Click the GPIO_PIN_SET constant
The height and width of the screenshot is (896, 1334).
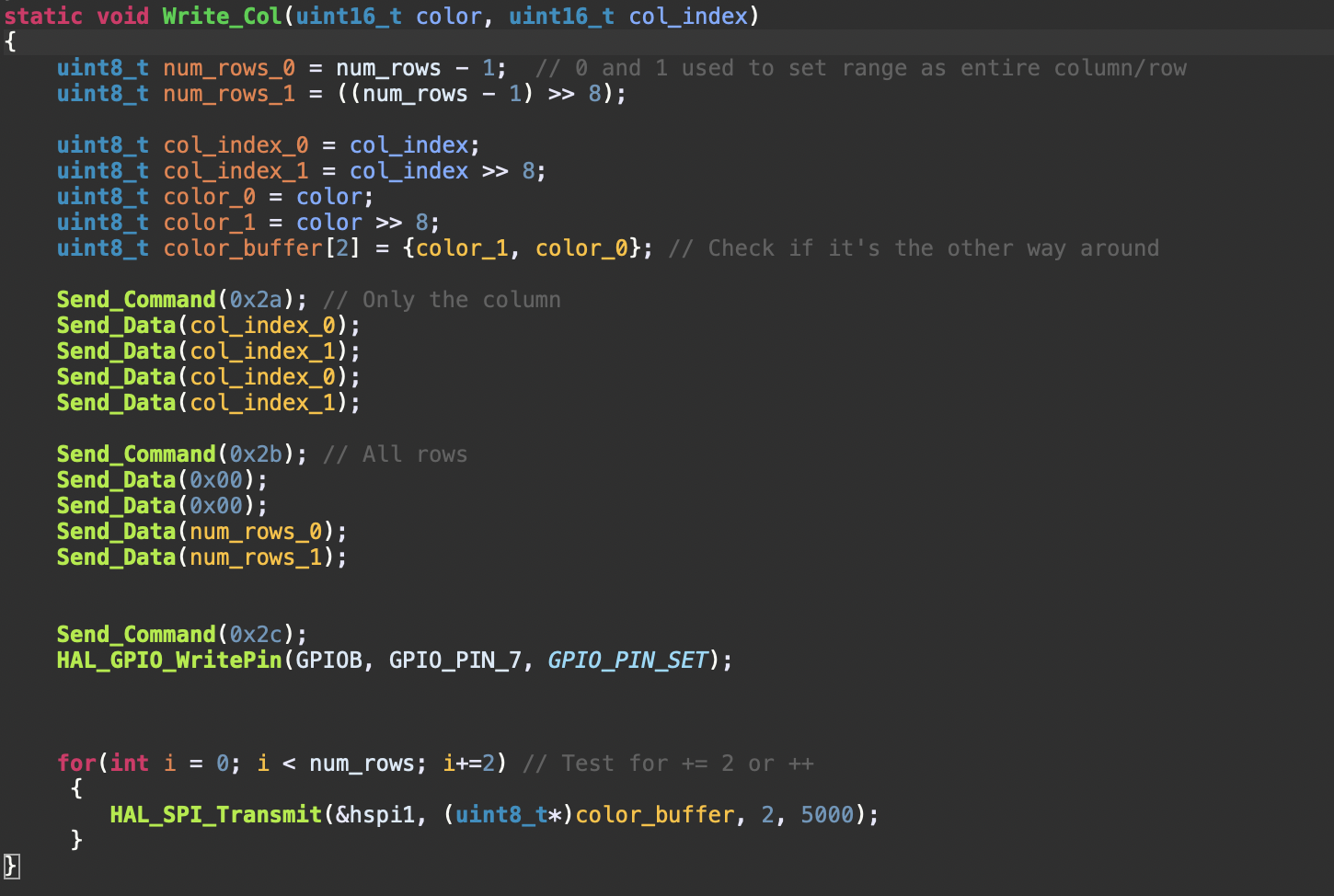(x=628, y=661)
